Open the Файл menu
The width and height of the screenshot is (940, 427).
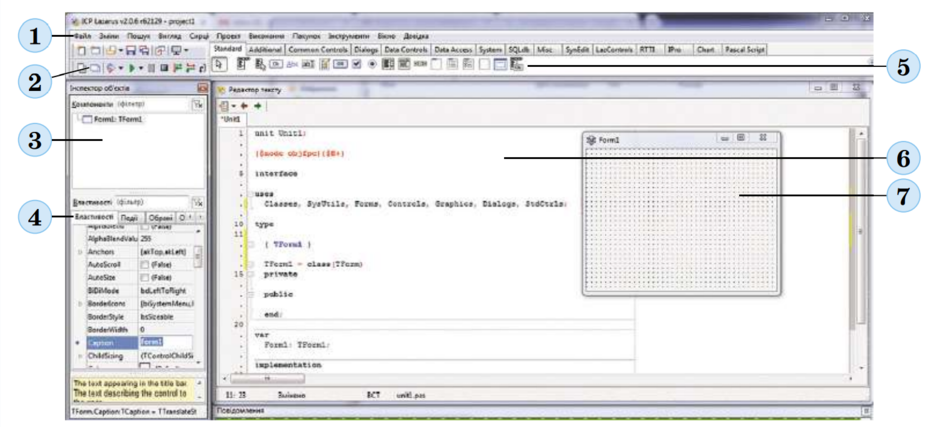pos(83,35)
